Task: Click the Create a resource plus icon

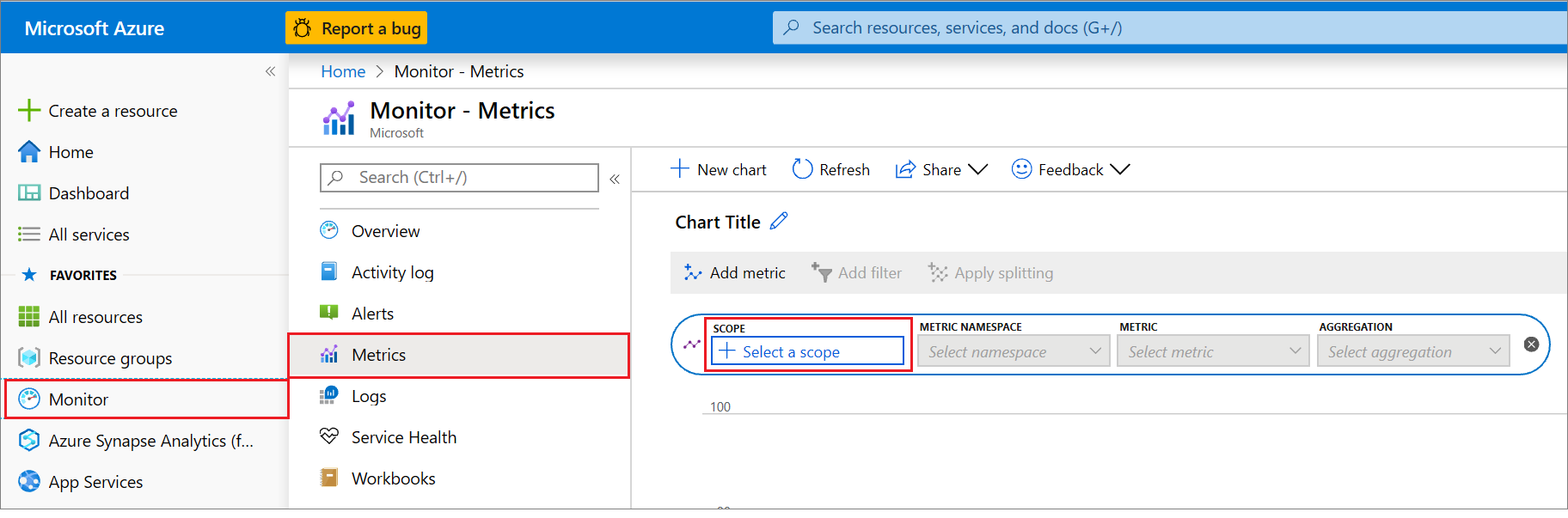Action: [29, 111]
